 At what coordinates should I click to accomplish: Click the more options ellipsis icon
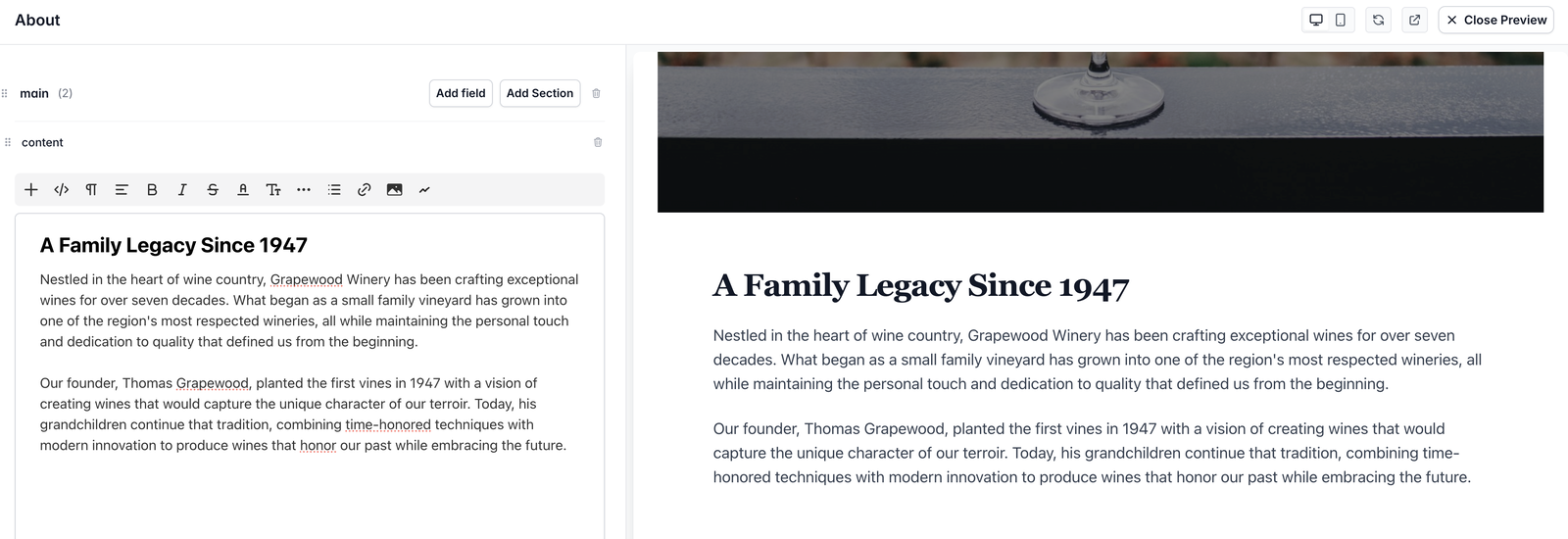click(304, 190)
